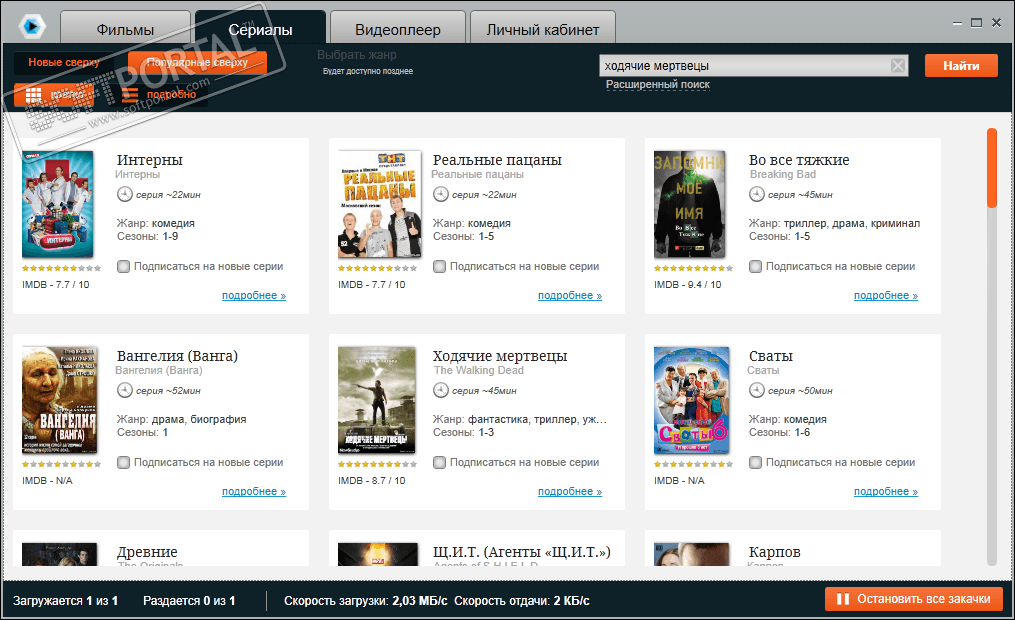Image resolution: width=1015 pixels, height=620 pixels.
Task: Click clock icon in Во все тяжкие card
Action: 756,194
